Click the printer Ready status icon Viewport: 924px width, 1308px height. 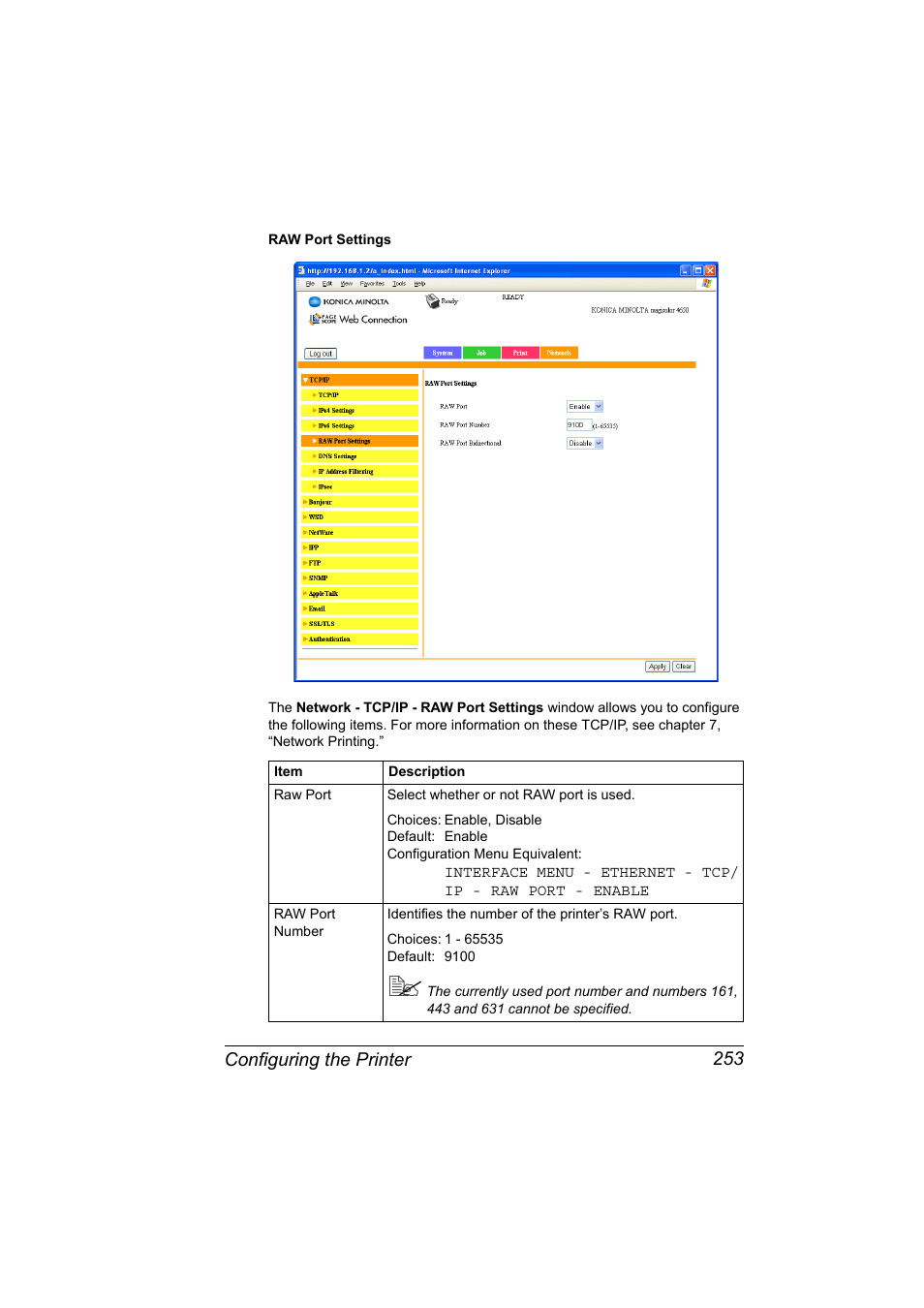432,301
